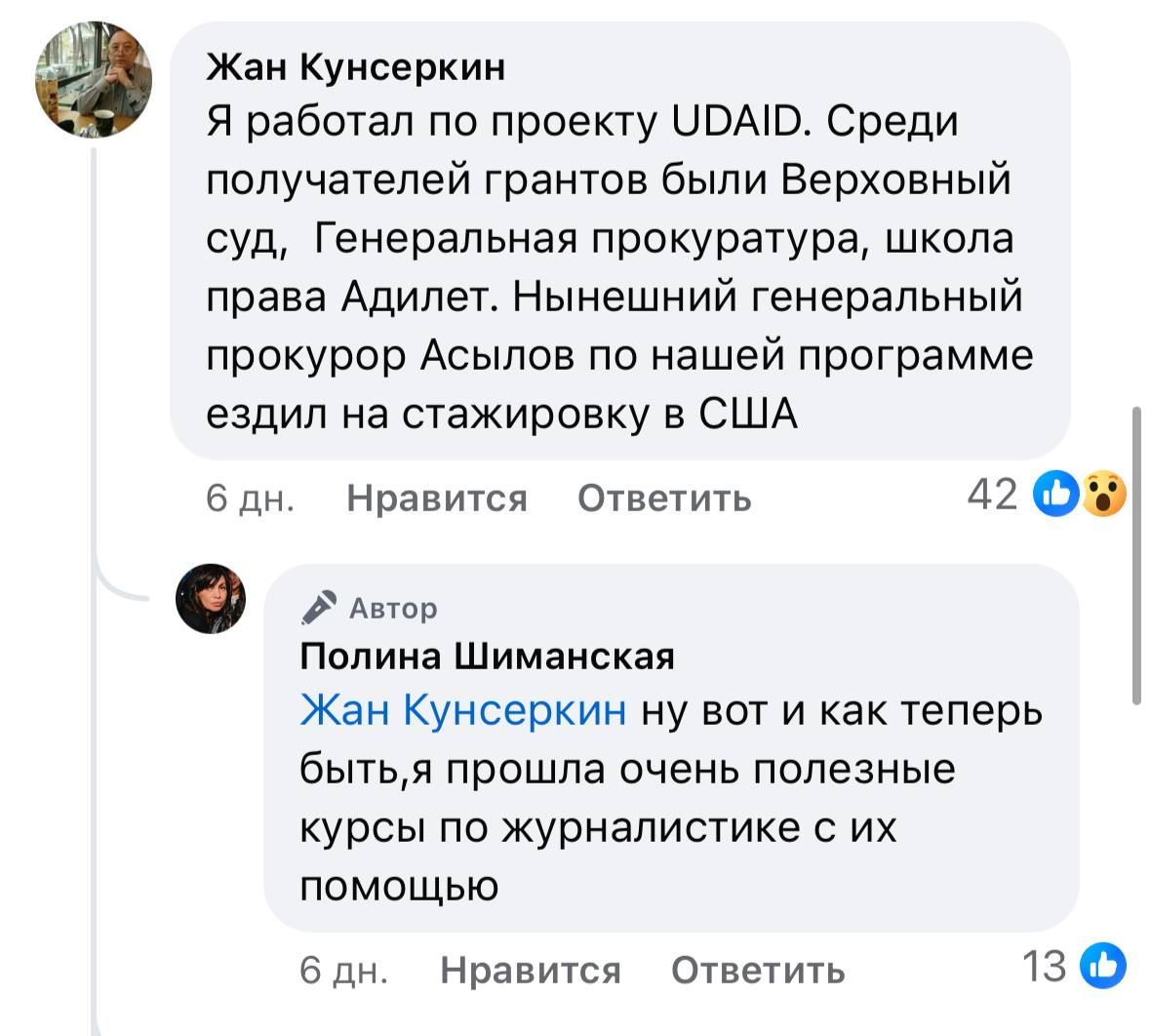
Task: Click the vertical scrollbar on the right edge
Action: [1136, 554]
